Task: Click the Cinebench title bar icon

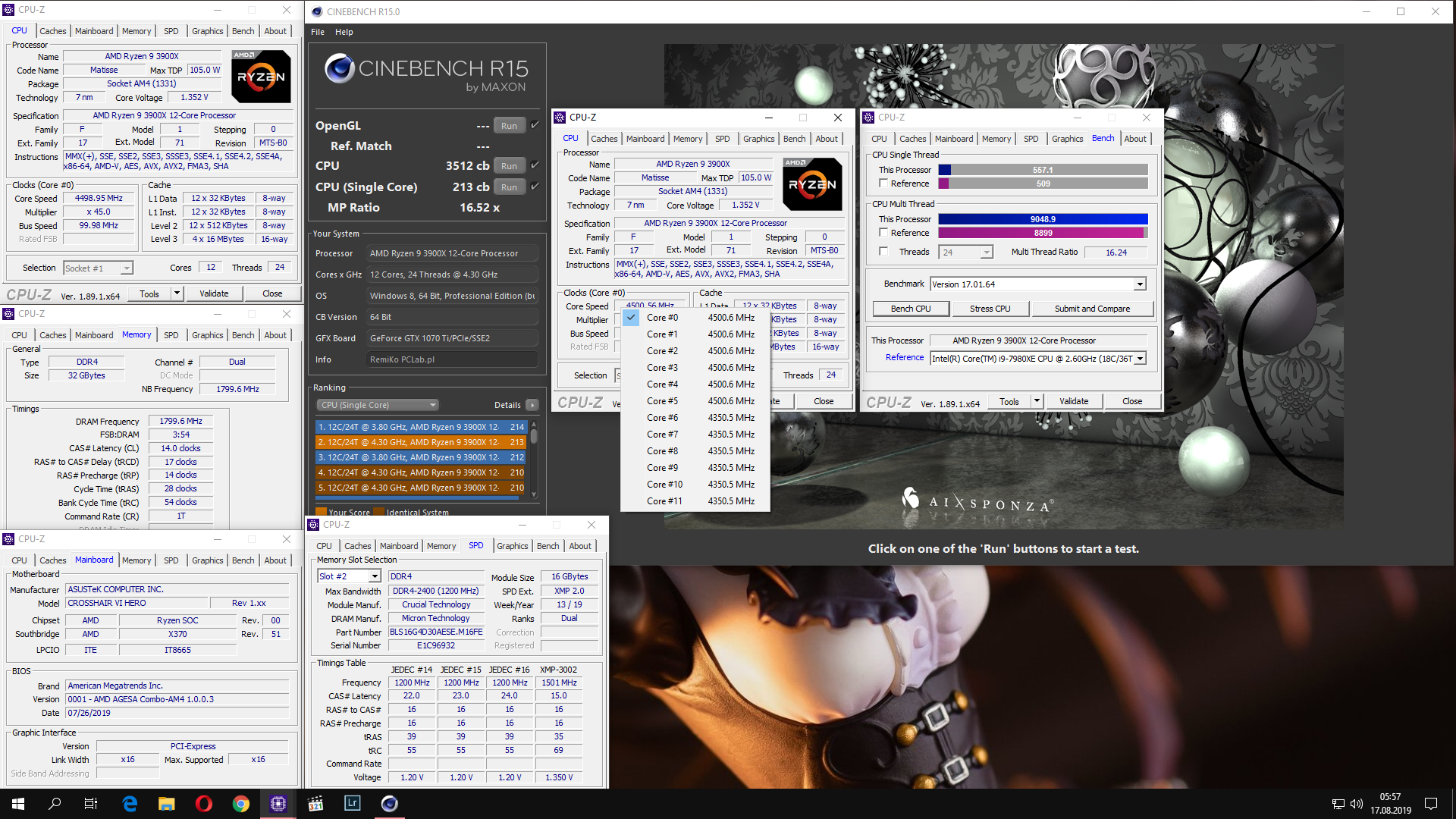Action: (x=317, y=11)
